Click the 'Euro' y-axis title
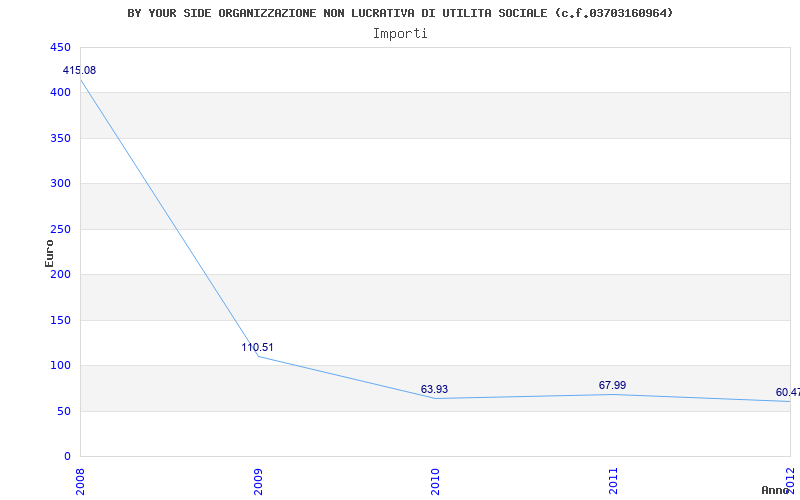Screen dimensions: 800x500 tap(49, 253)
